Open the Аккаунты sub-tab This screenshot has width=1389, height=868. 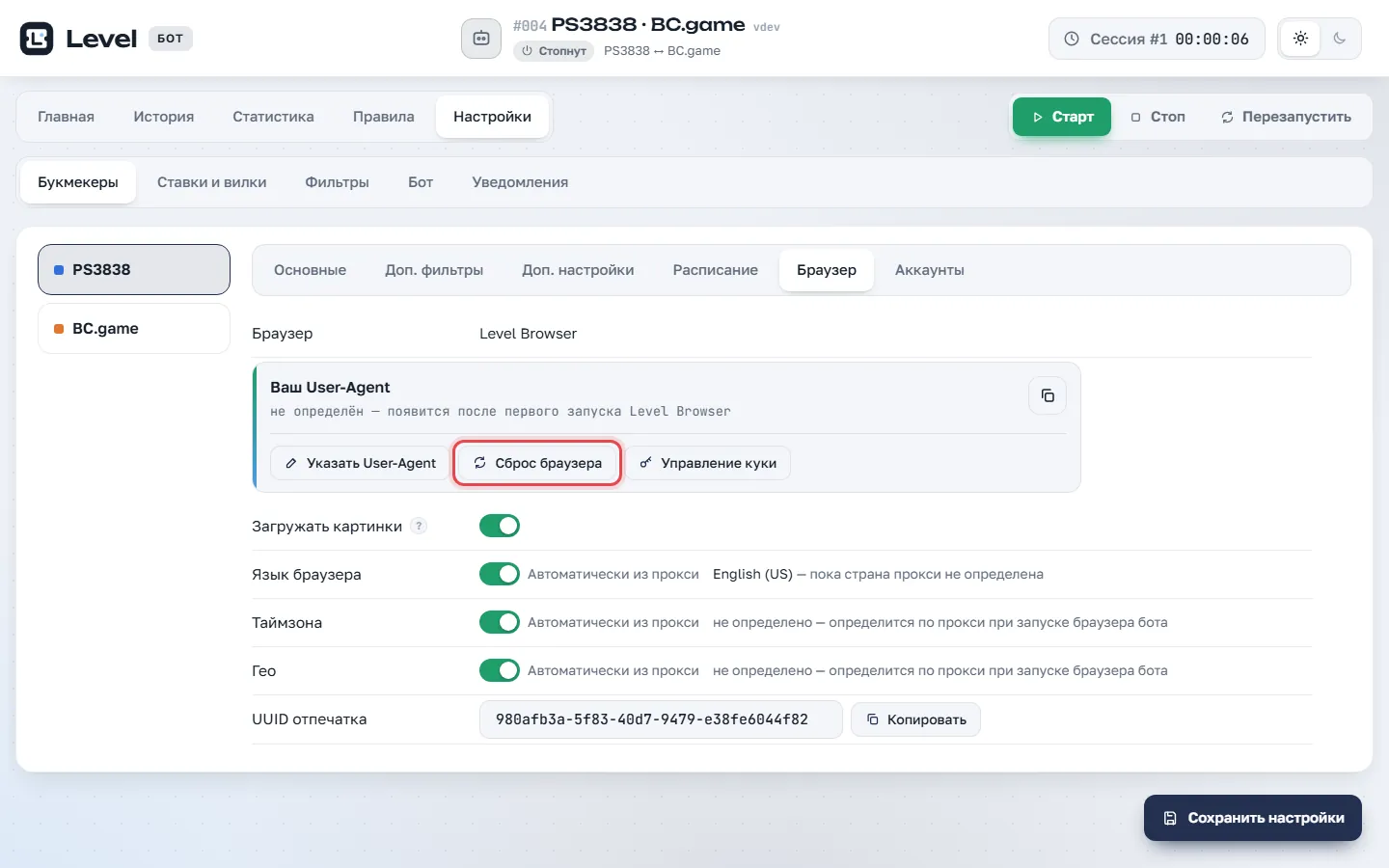(930, 270)
